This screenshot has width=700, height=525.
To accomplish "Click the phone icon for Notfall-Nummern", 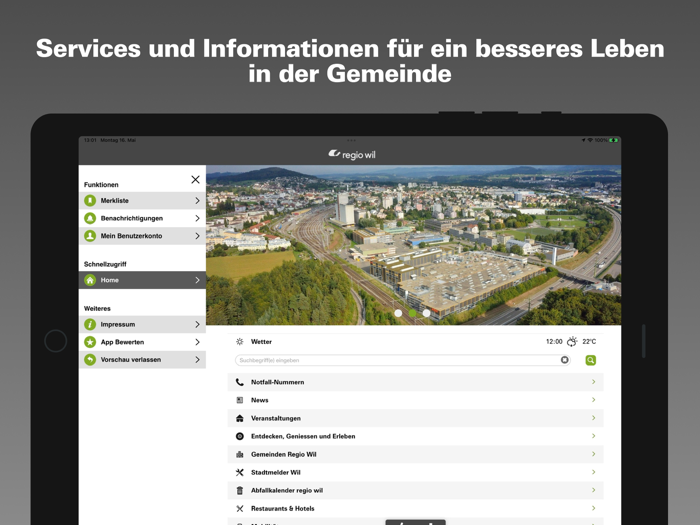I will 240,382.
